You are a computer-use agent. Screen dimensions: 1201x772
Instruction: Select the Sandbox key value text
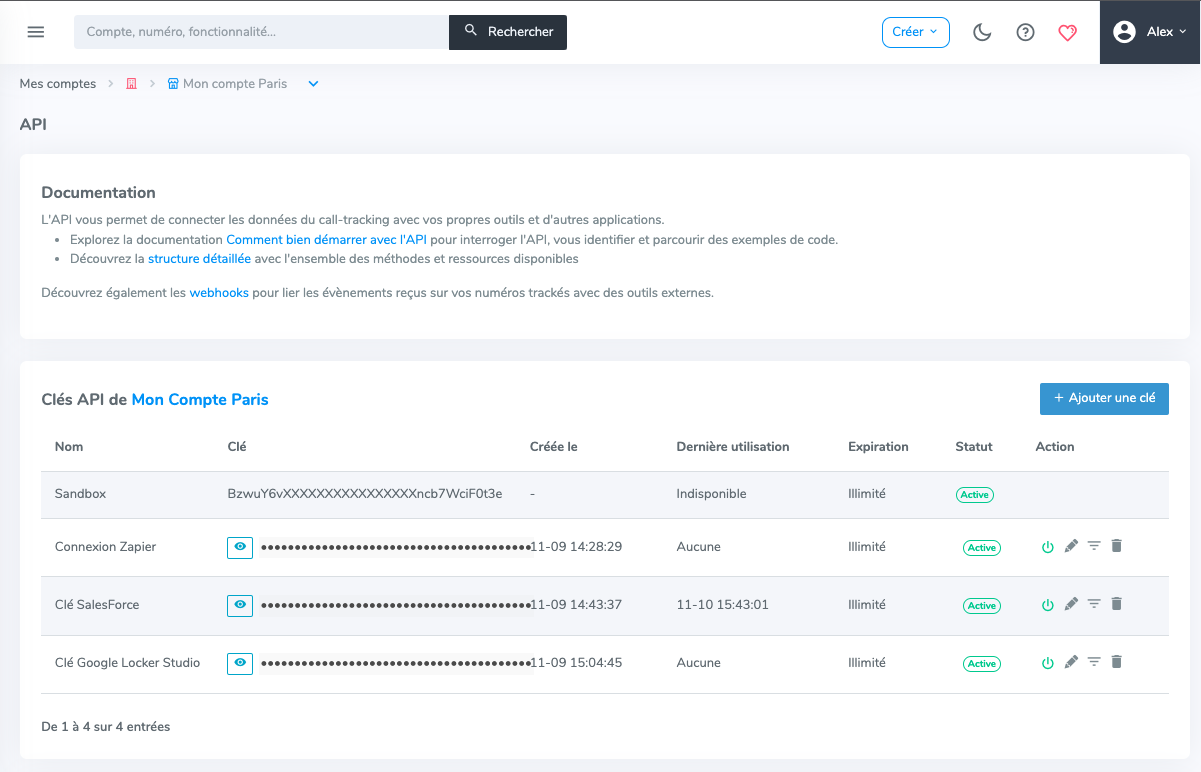click(x=365, y=494)
